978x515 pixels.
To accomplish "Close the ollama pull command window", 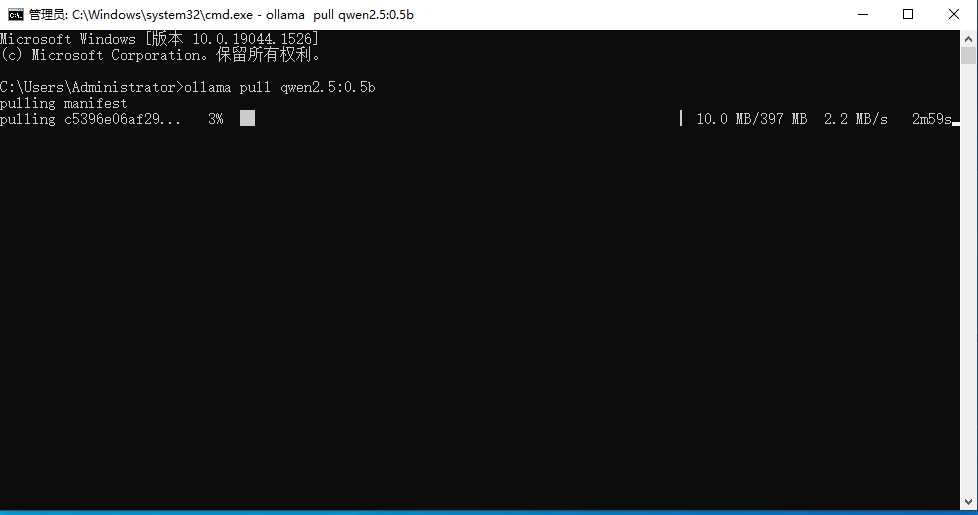I will point(954,14).
